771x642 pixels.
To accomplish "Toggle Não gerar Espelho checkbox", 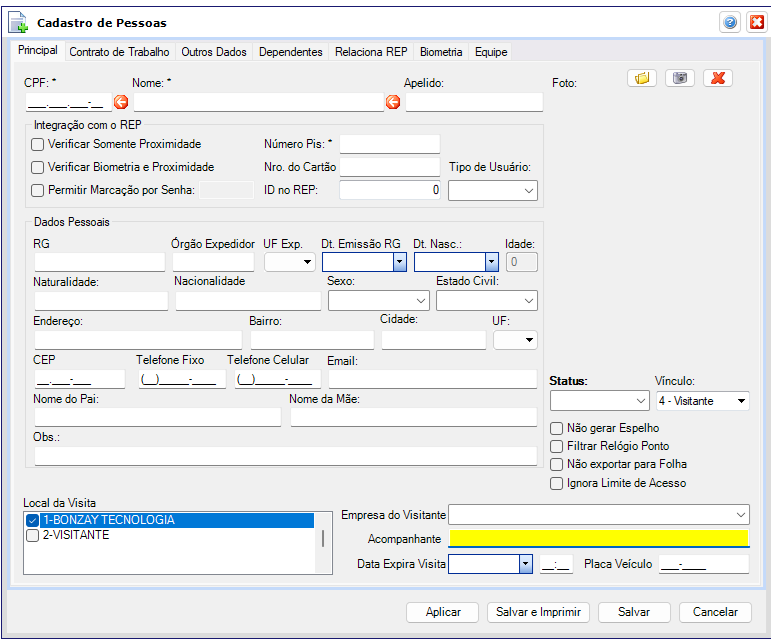I will click(x=557, y=428).
